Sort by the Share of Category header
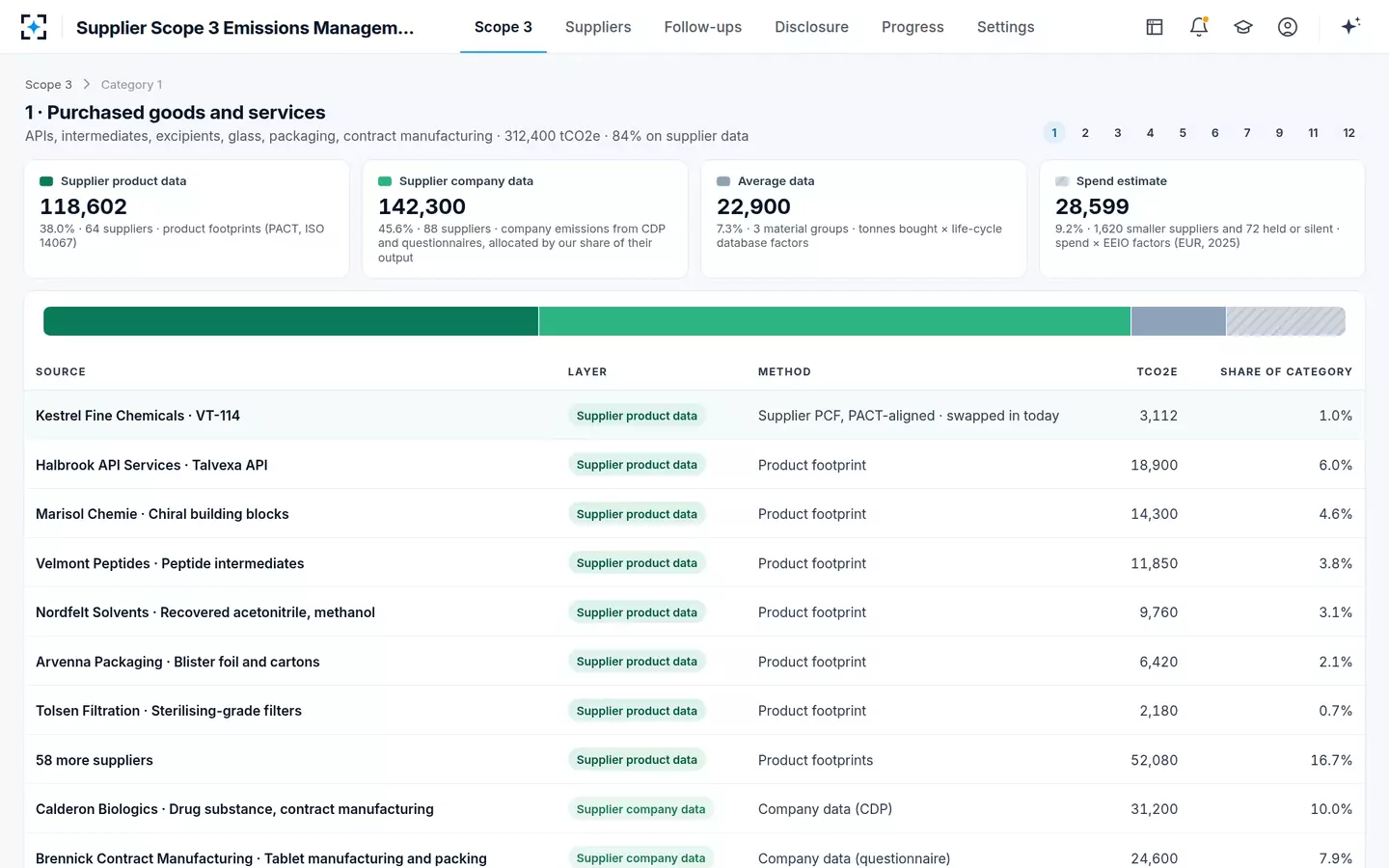The width and height of the screenshot is (1389, 868). 1286,372
